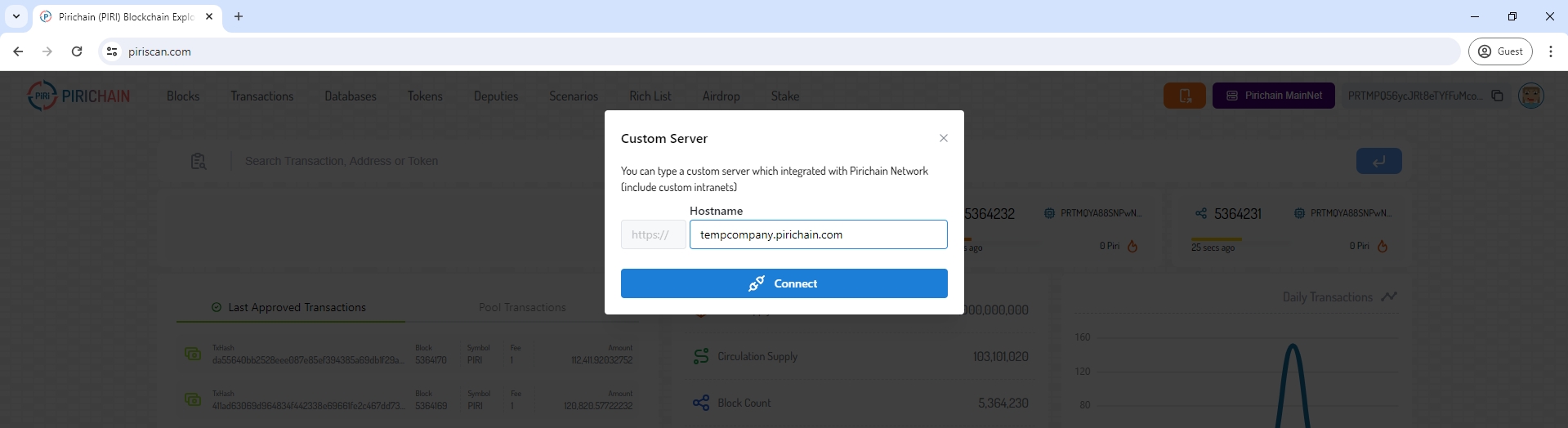The image size is (1568, 428).
Task: Select Last Approved Transactions tab
Action: coord(290,307)
